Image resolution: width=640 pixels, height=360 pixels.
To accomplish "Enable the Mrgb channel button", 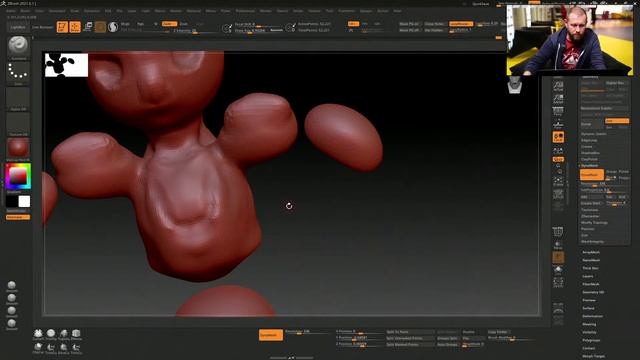I will [x=125, y=24].
